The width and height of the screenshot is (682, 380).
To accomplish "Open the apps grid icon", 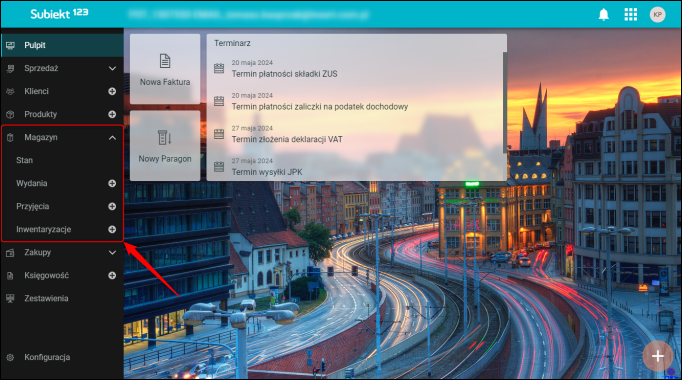I will pyautogui.click(x=630, y=14).
